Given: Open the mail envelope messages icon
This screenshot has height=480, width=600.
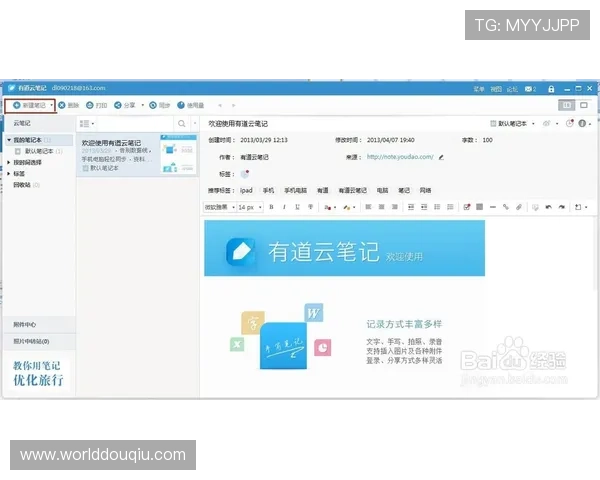Looking at the screenshot, I should (x=530, y=89).
